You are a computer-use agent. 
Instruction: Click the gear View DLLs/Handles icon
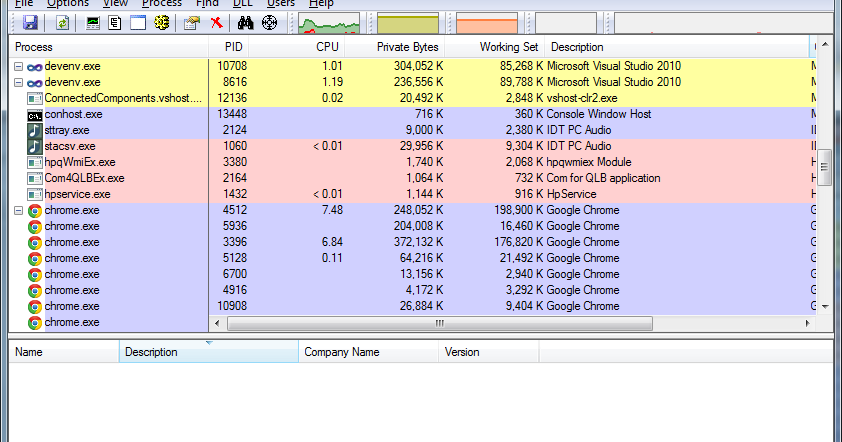162,23
